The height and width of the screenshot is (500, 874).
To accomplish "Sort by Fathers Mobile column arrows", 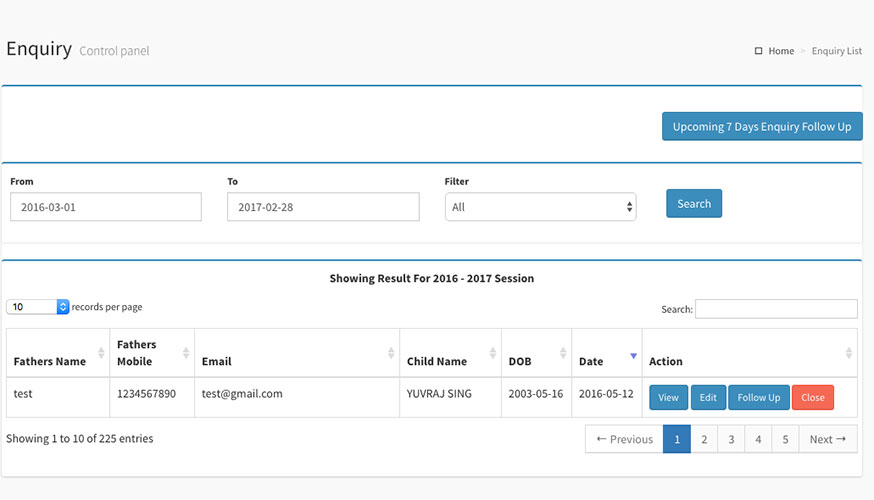I will point(186,353).
